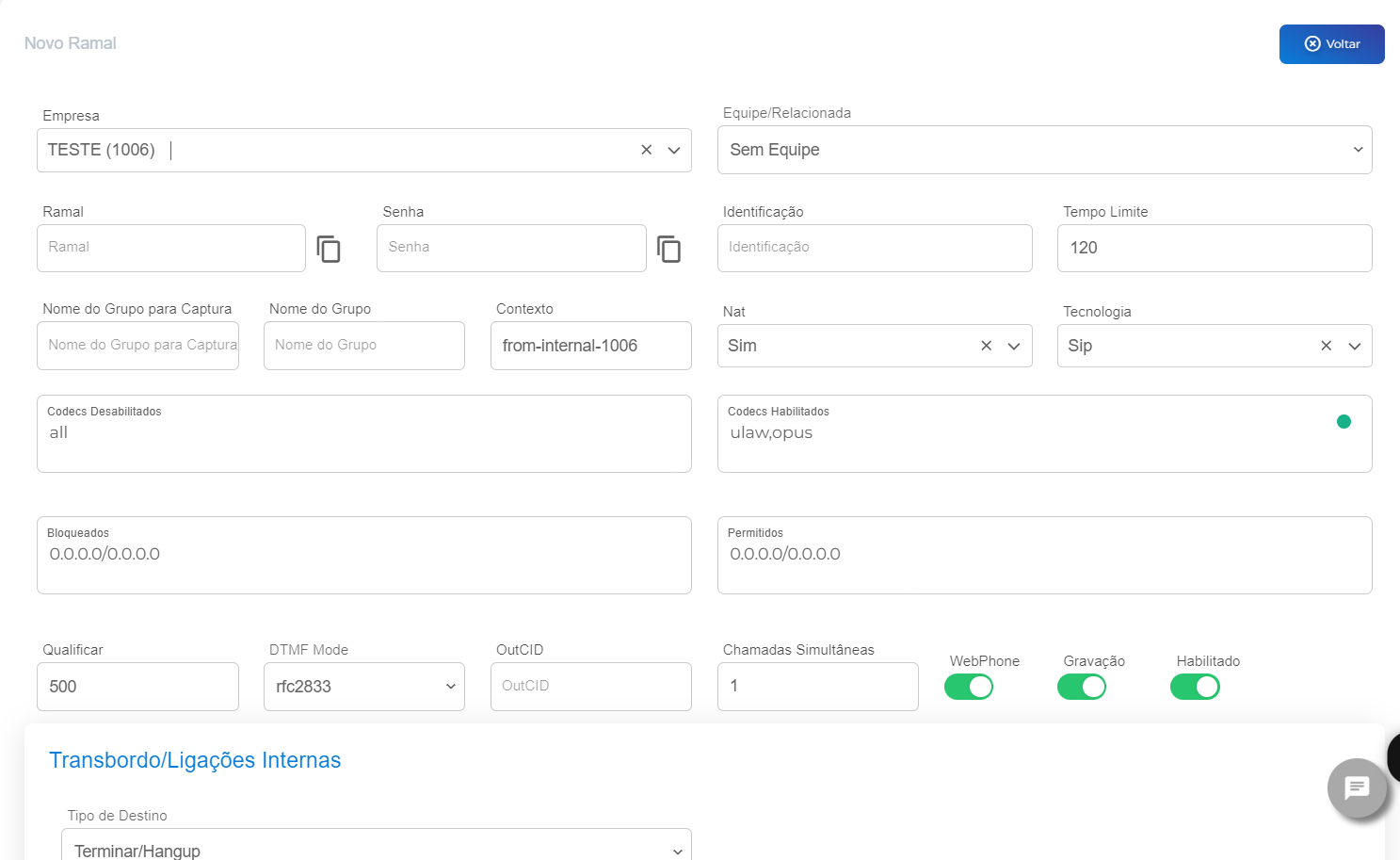Copy the Ramal value with clipboard icon
Screen dimensions: 1400x860
pyautogui.click(x=329, y=249)
